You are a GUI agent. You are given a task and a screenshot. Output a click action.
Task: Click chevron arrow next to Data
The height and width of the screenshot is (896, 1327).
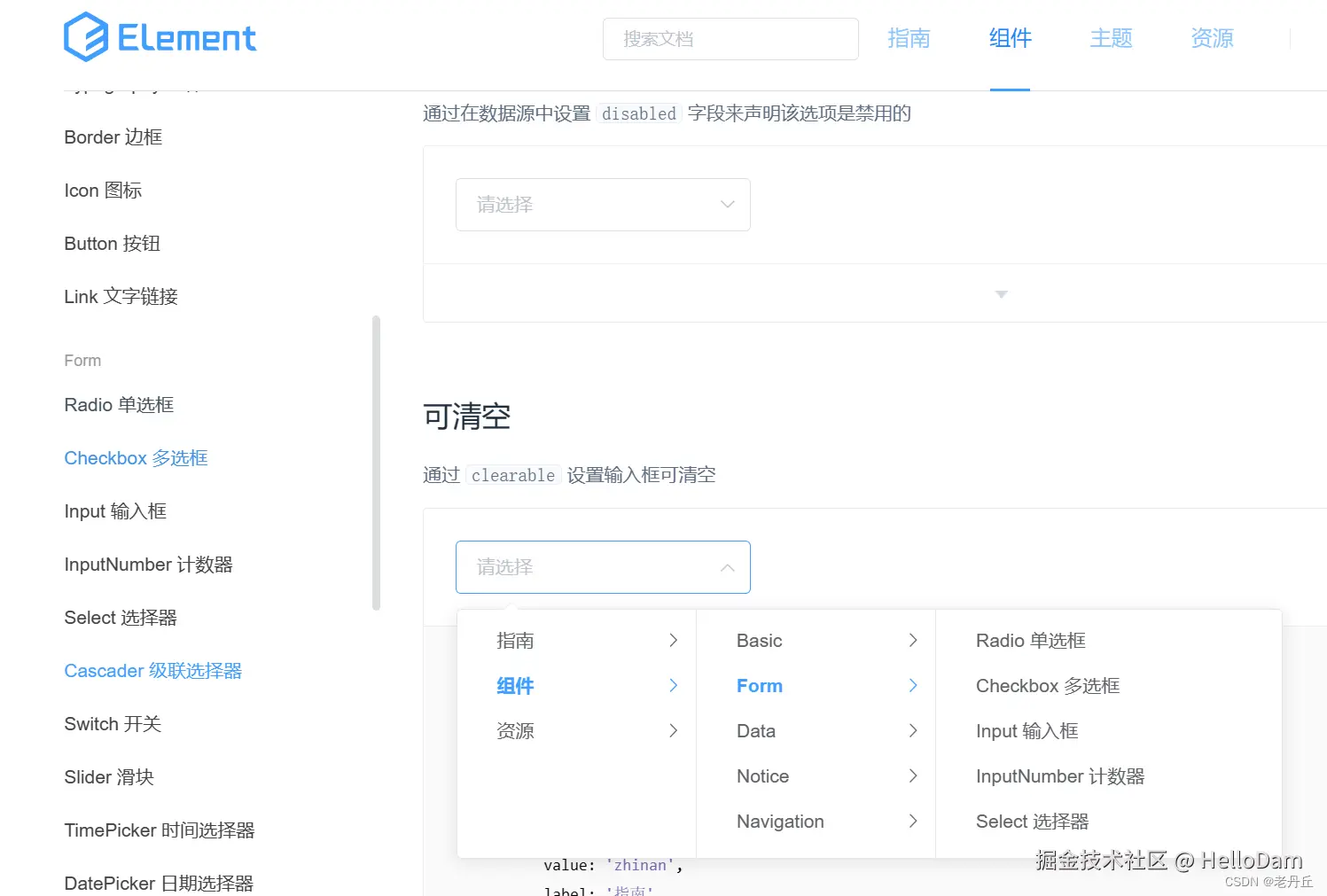click(x=913, y=731)
